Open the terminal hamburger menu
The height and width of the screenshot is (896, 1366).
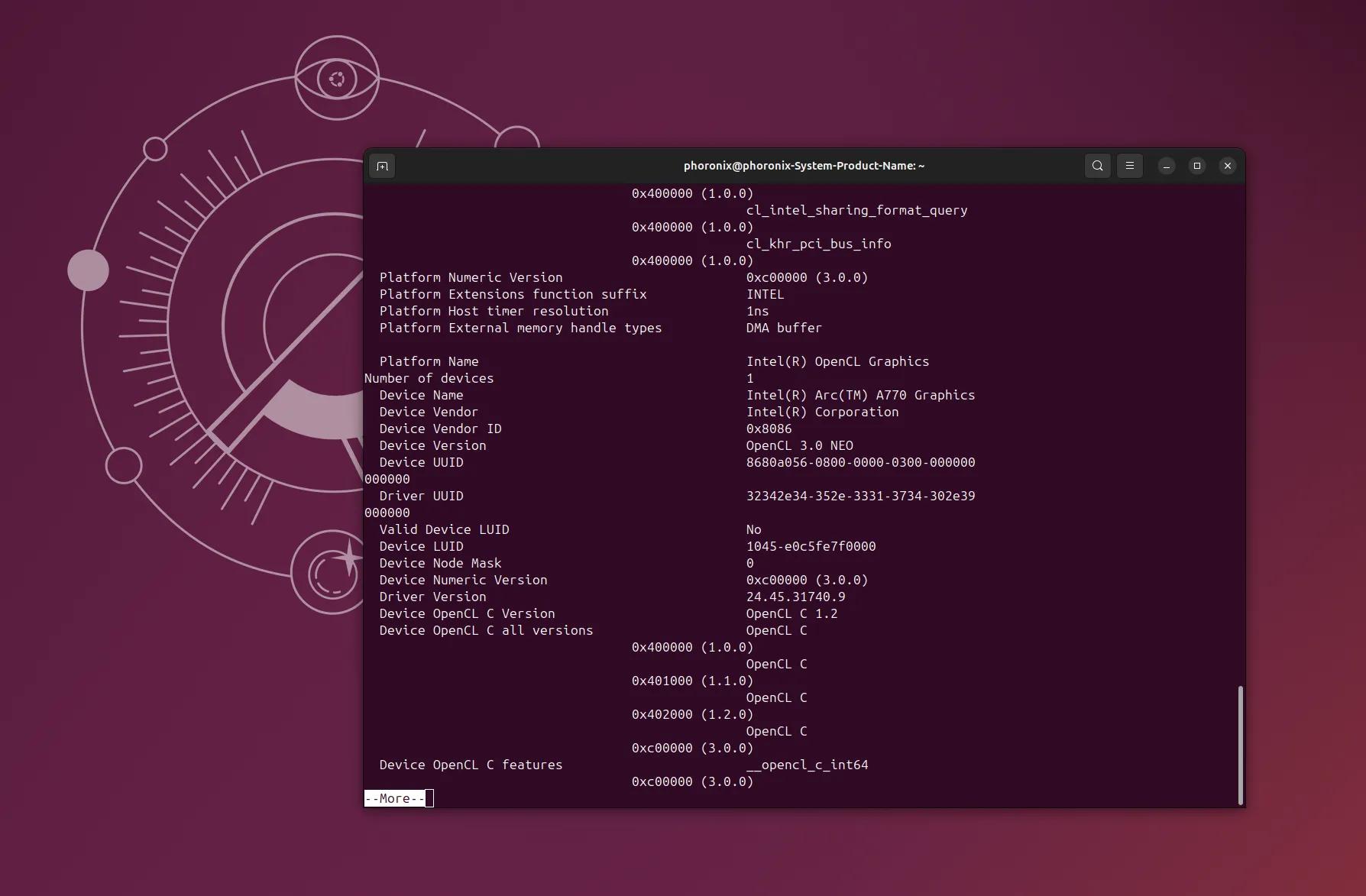1129,166
